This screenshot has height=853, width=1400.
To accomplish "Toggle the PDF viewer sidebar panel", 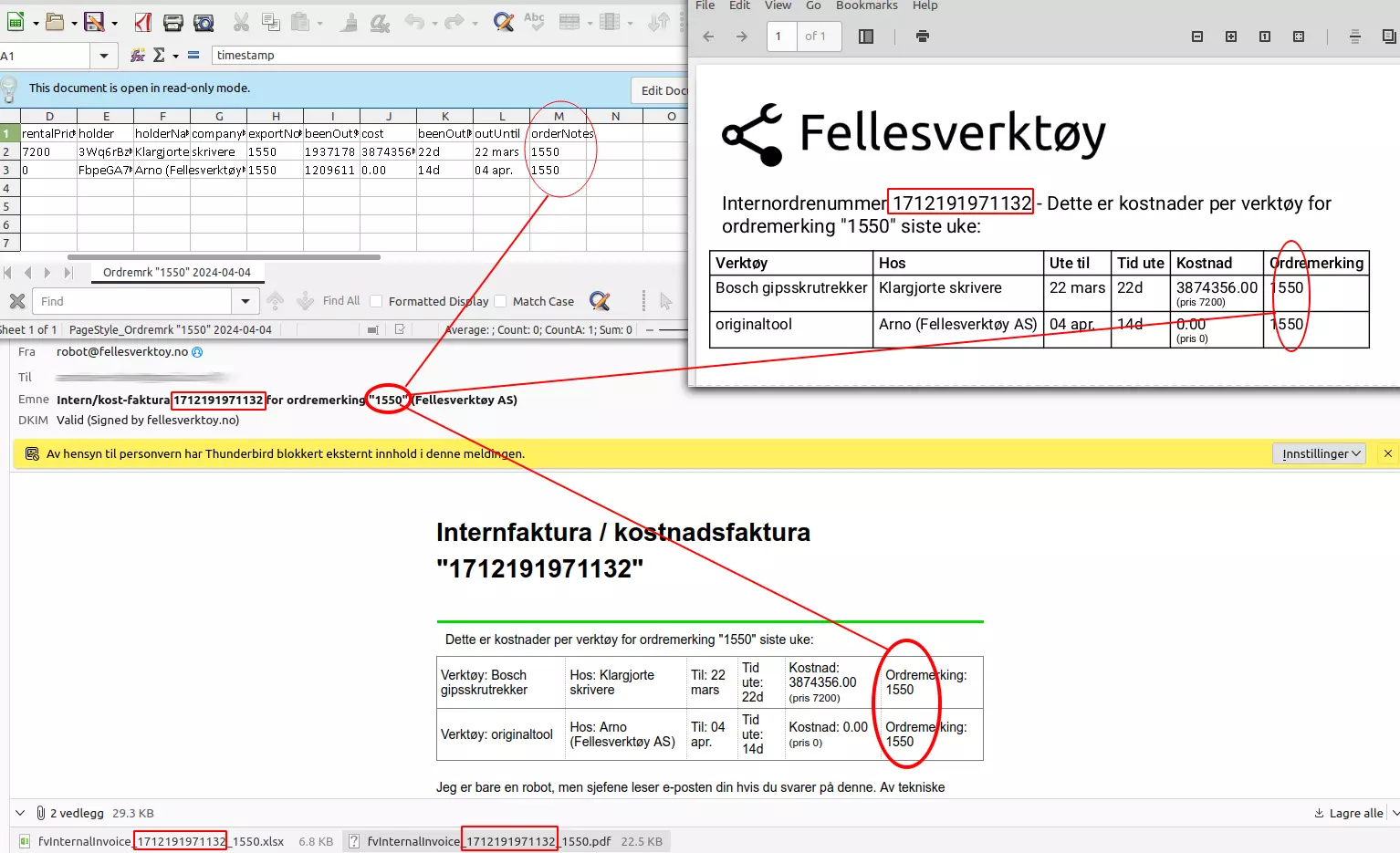I will tap(865, 36).
